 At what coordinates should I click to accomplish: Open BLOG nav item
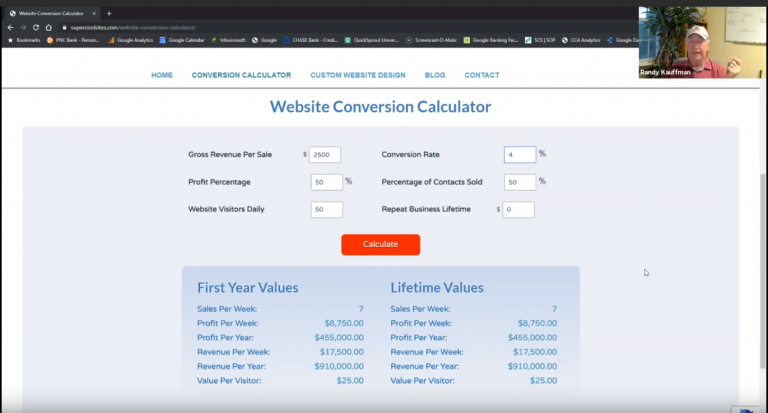coord(435,75)
